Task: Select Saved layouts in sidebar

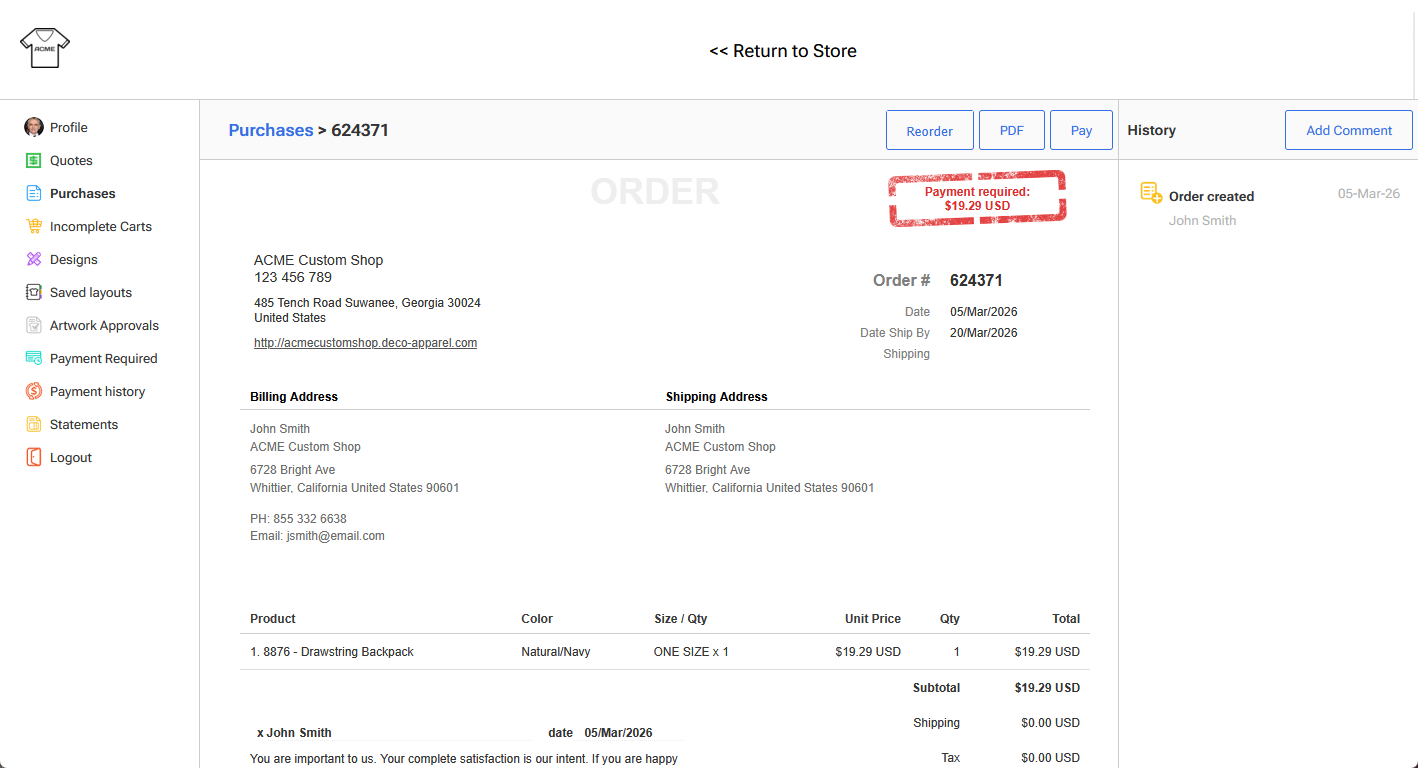Action: (x=91, y=292)
